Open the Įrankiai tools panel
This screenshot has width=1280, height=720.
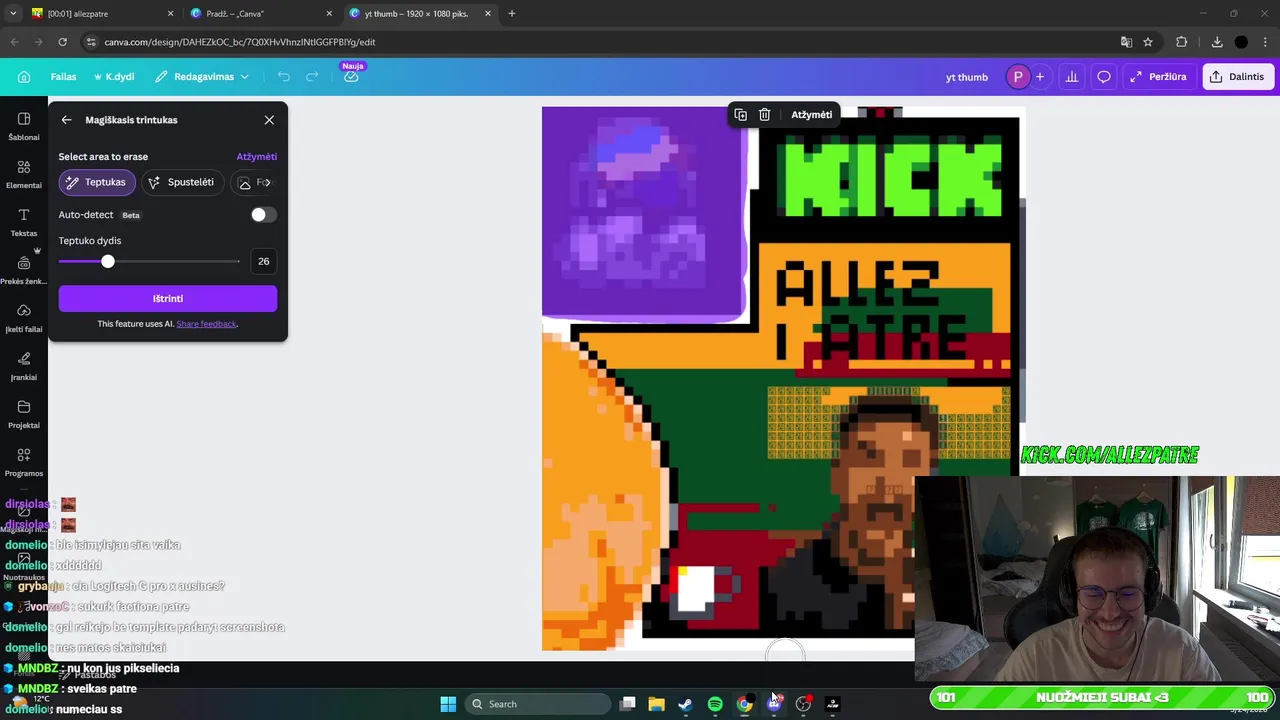(24, 366)
